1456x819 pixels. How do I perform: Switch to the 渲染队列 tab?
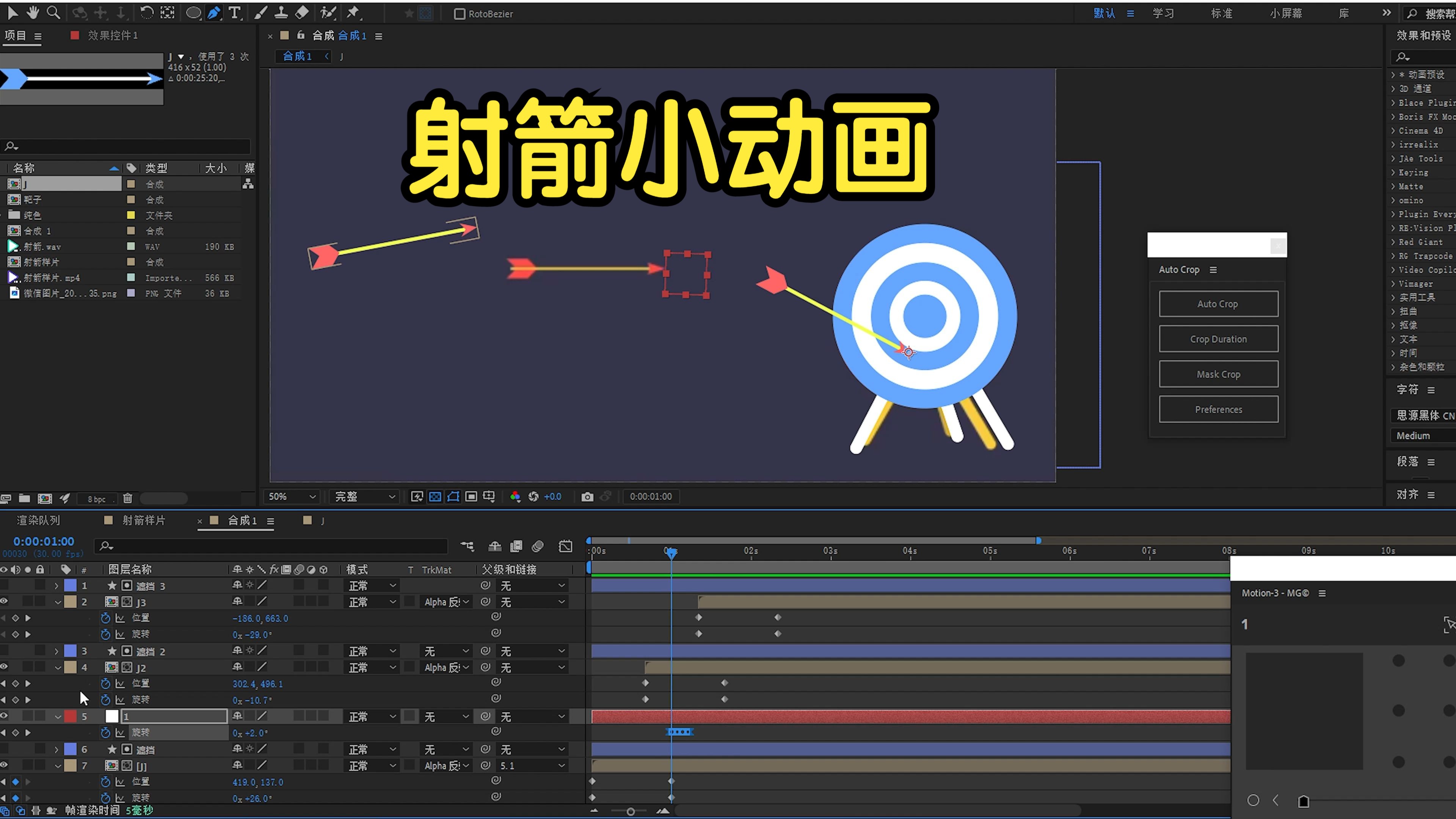tap(38, 520)
